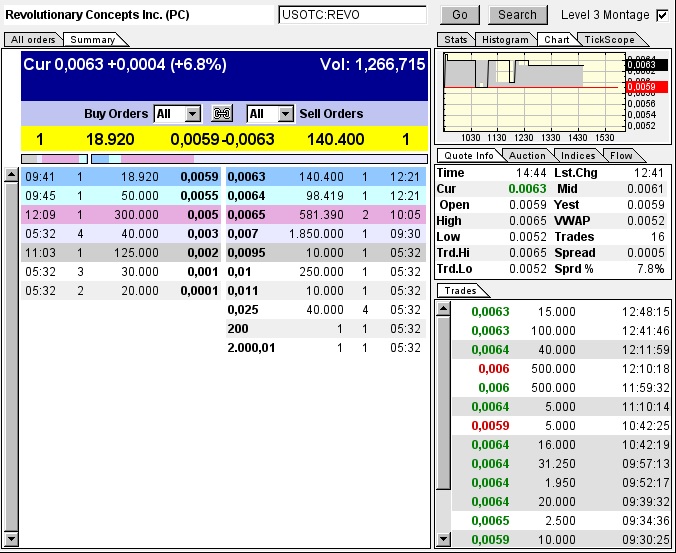Image resolution: width=676 pixels, height=553 pixels.
Task: Click the link buy/sell filters chain icon
Action: (222, 114)
